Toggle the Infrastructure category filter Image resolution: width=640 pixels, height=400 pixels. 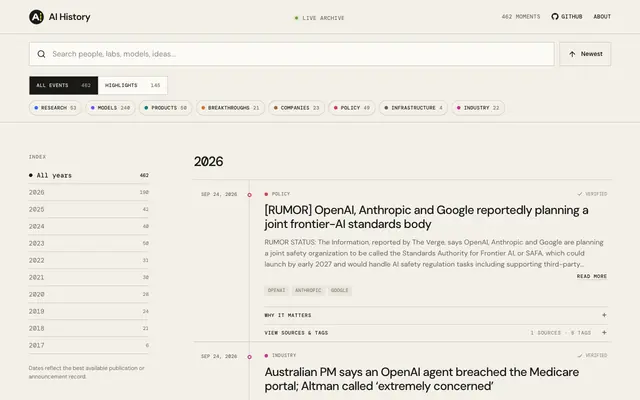coord(413,108)
